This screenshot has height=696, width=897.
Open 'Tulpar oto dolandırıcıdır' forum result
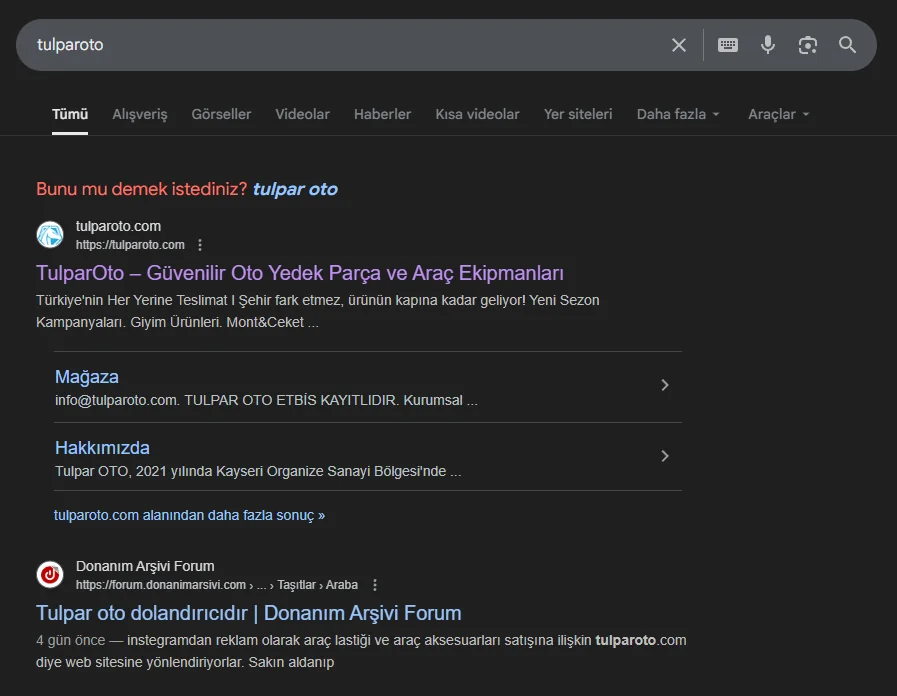(x=248, y=613)
